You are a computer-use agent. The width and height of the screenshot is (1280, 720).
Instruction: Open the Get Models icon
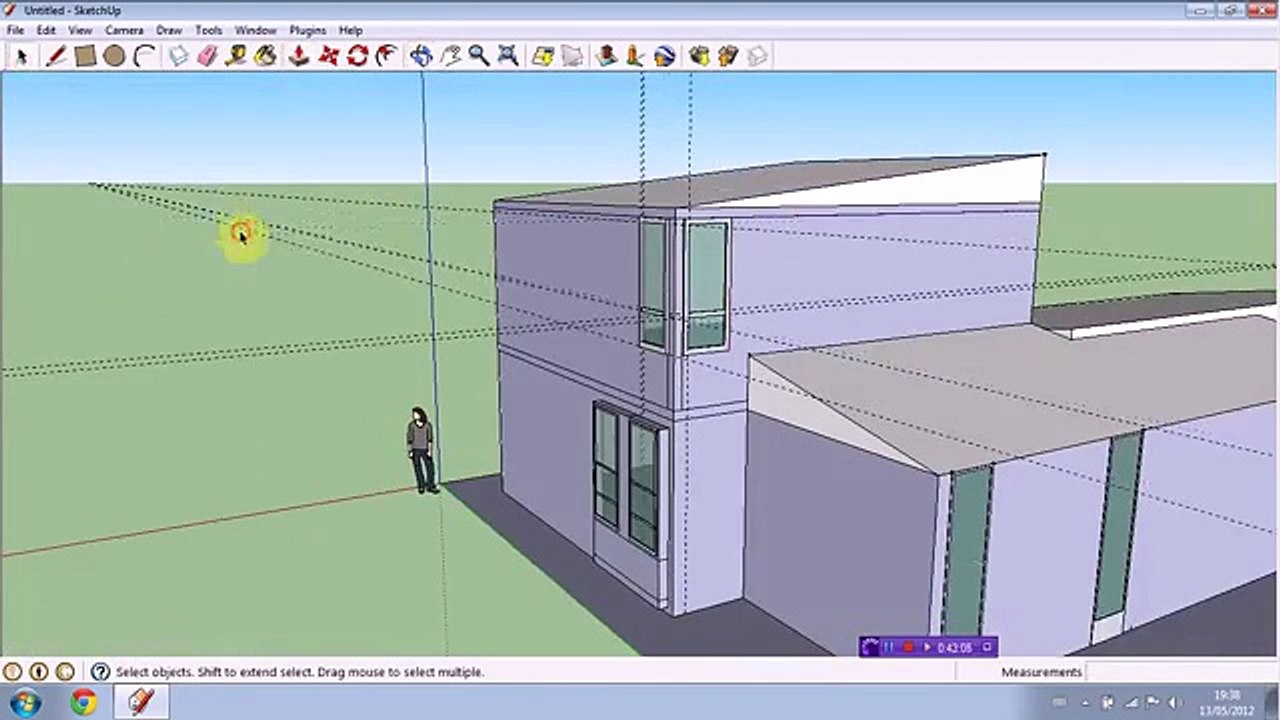coord(699,56)
